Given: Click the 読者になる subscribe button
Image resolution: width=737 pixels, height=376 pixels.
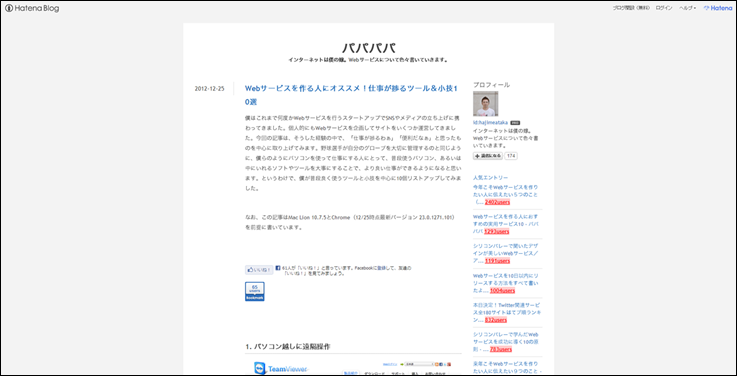Looking at the screenshot, I should (488, 156).
